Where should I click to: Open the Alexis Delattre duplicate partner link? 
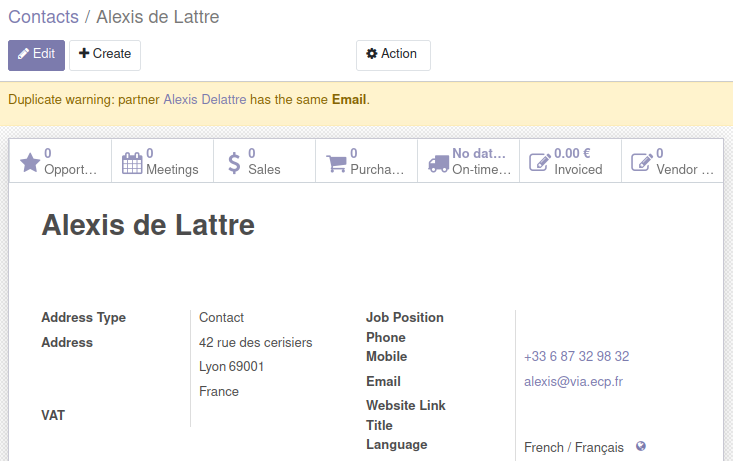205,100
